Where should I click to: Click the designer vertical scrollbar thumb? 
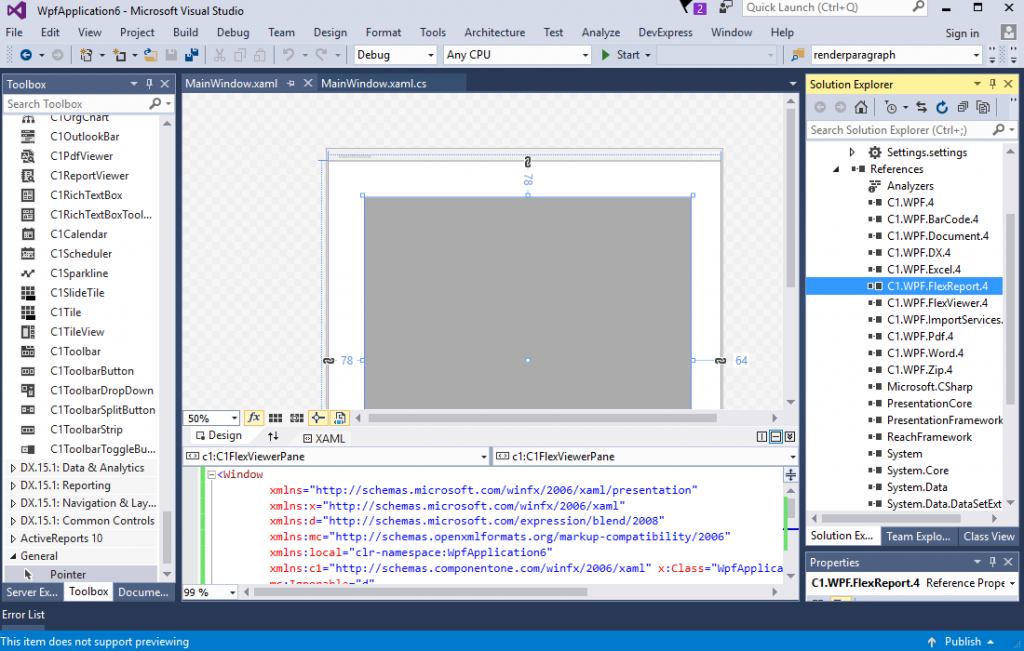point(790,199)
